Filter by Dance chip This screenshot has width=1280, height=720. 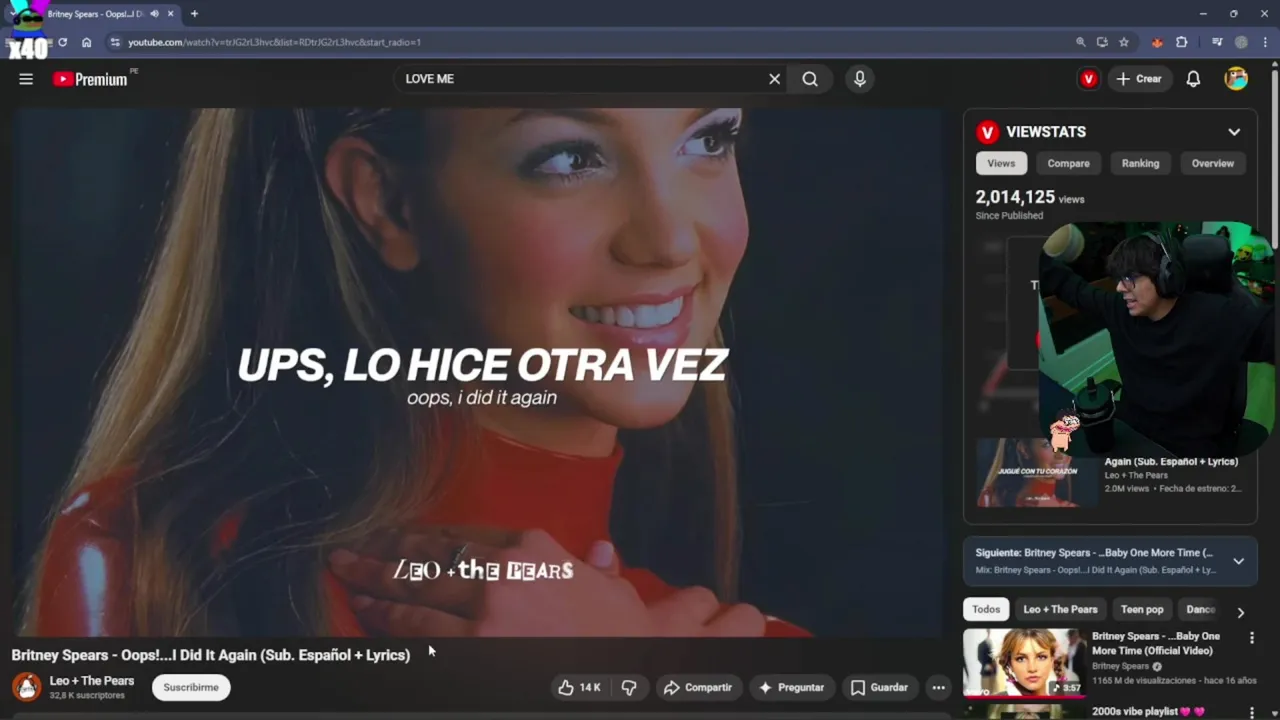click(x=1200, y=609)
